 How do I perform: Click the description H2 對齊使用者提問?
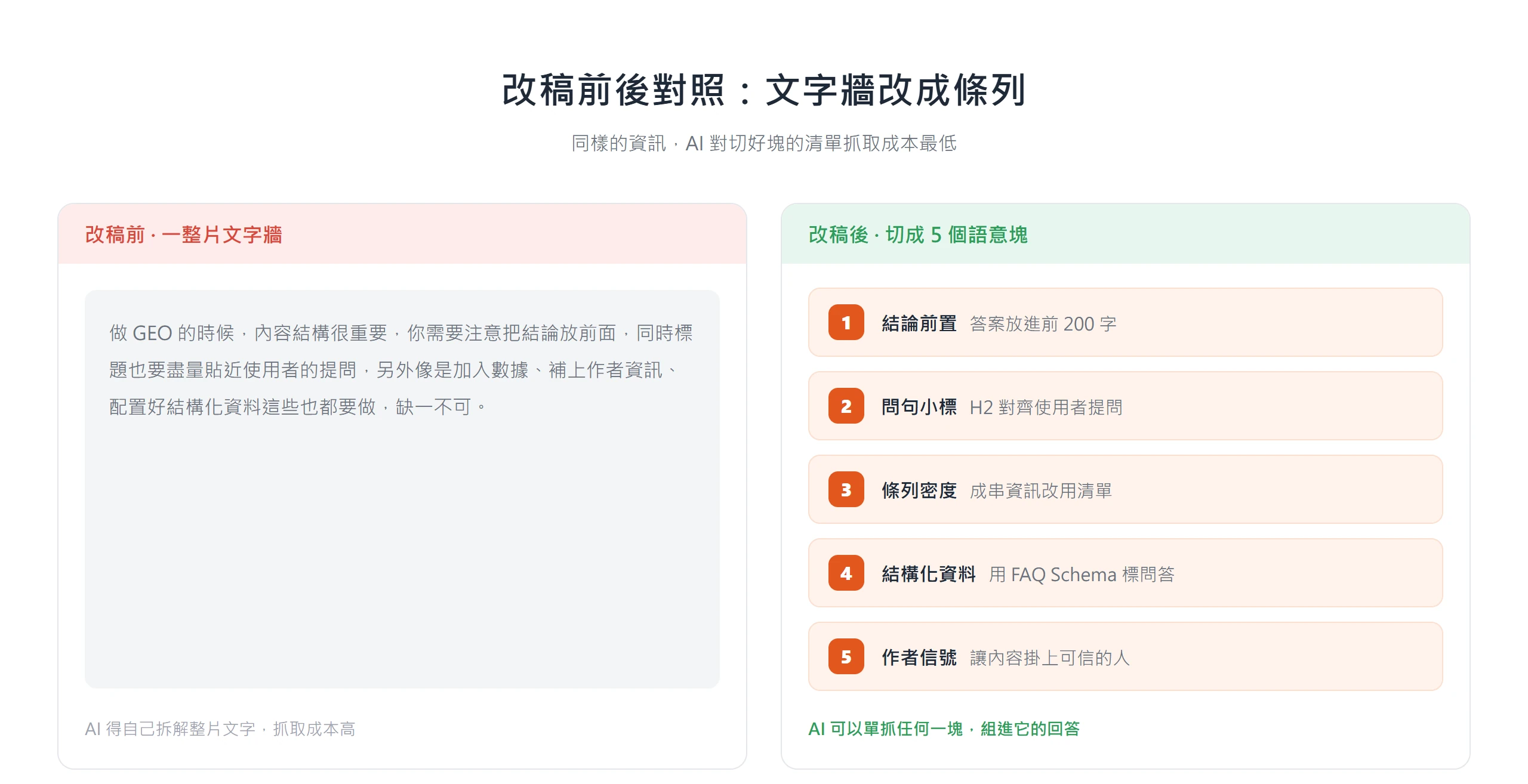(x=1046, y=408)
